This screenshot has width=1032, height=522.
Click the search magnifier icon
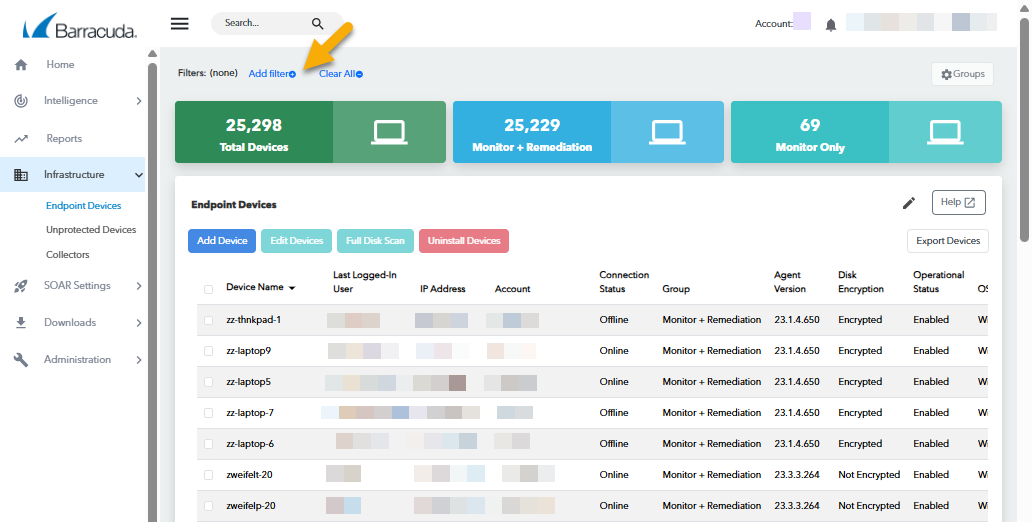point(317,24)
